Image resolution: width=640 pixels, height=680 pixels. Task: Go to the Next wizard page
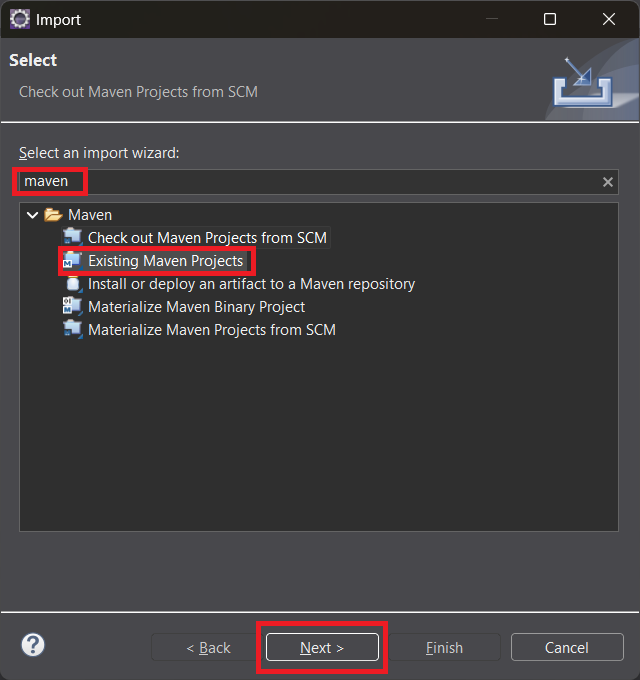[322, 647]
